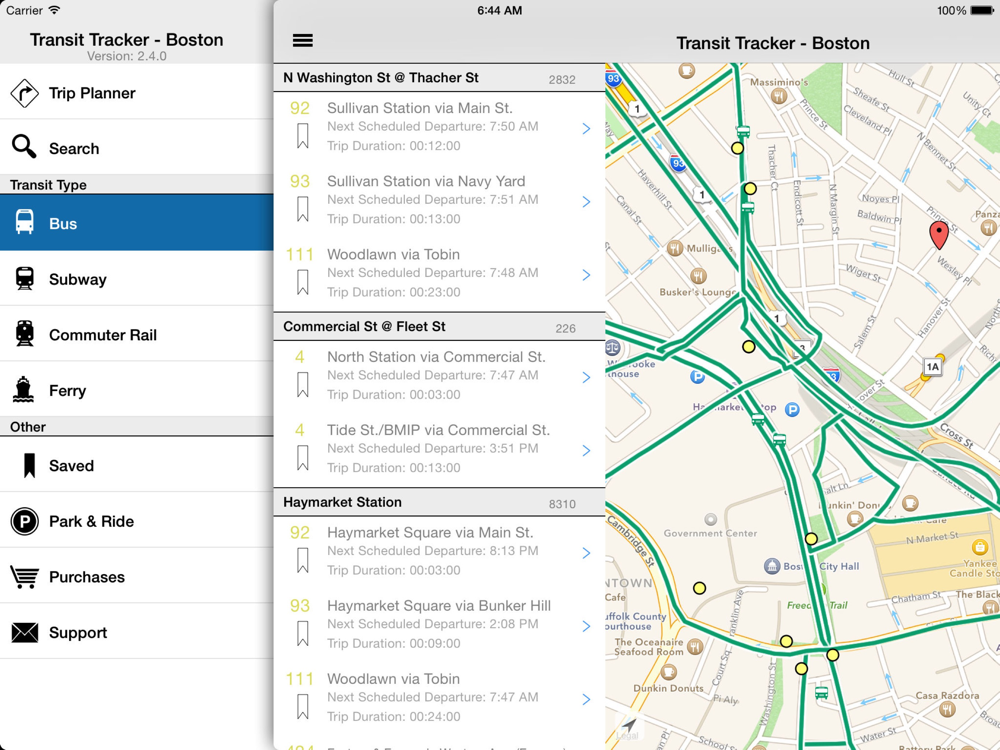
Task: Select the Bus transit type
Action: tap(136, 223)
